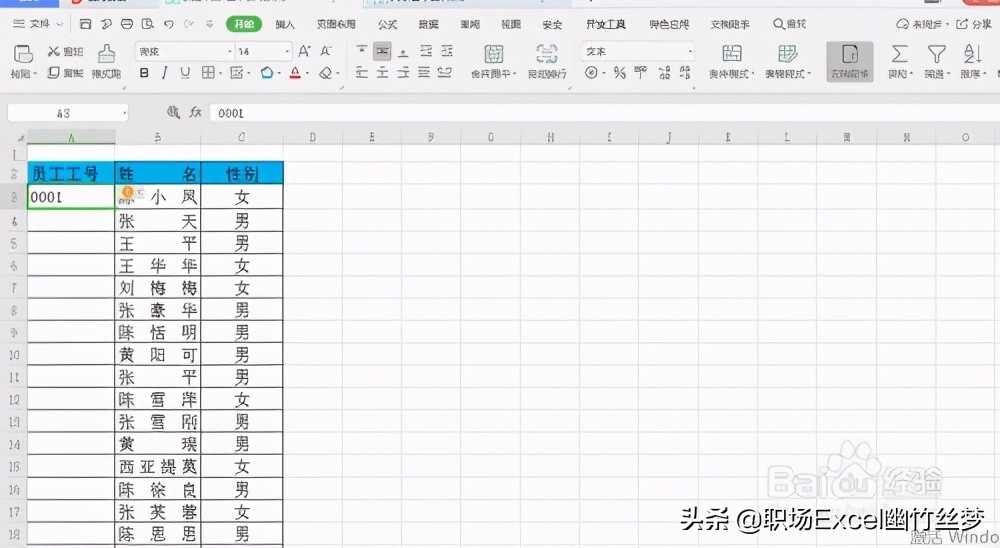Click the Filter funnel icon
Viewport: 1000px width, 548px height.
936,54
